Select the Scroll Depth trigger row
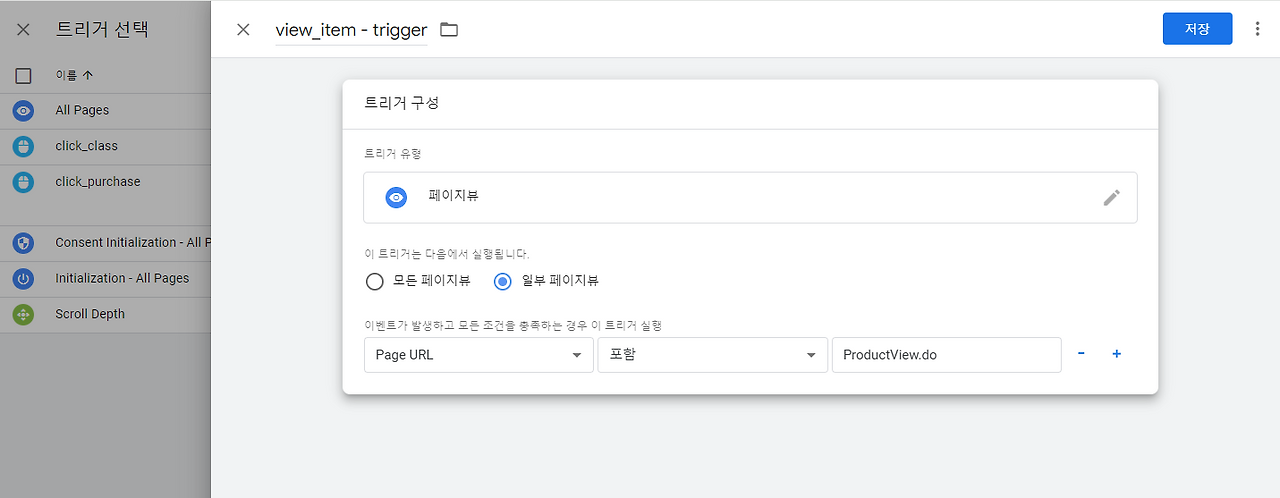This screenshot has height=498, width=1280. [x=105, y=315]
